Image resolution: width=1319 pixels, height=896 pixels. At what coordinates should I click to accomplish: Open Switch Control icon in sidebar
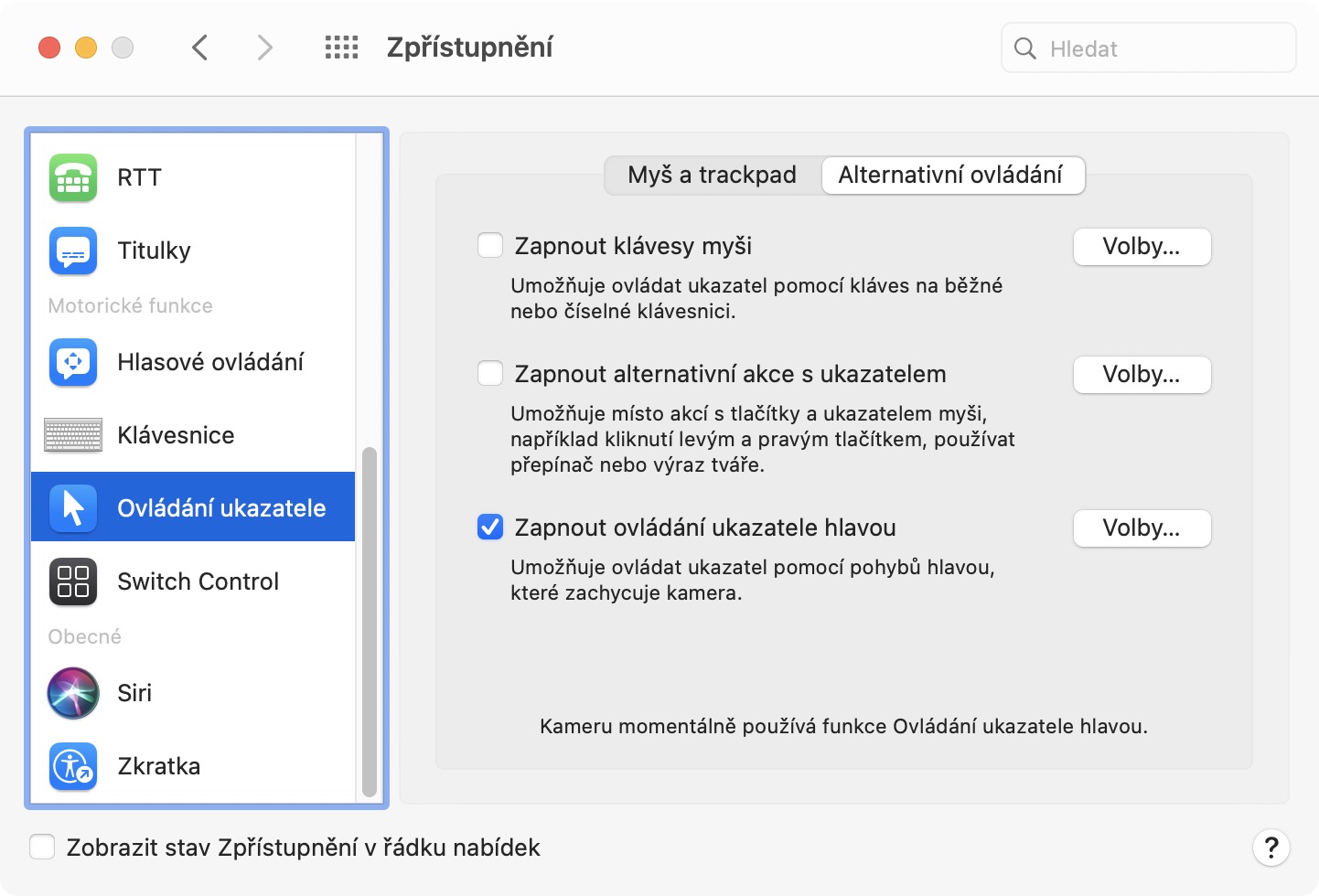pyautogui.click(x=73, y=581)
